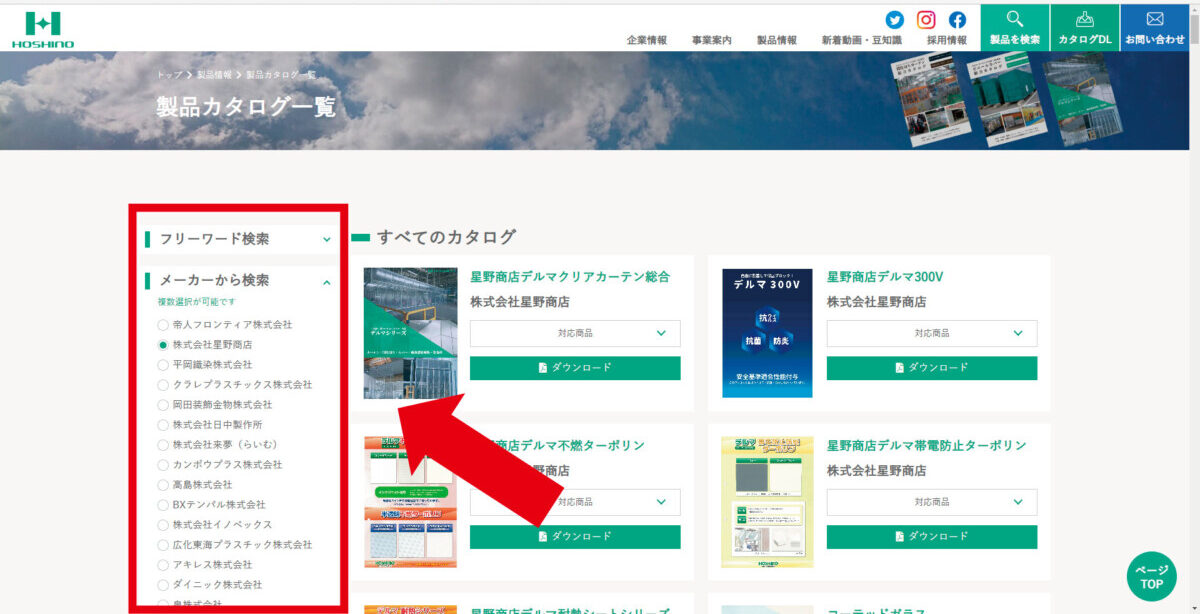
Task: Open デルマクリアカーテン総合 catalog thumbnail
Action: pyautogui.click(x=410, y=333)
